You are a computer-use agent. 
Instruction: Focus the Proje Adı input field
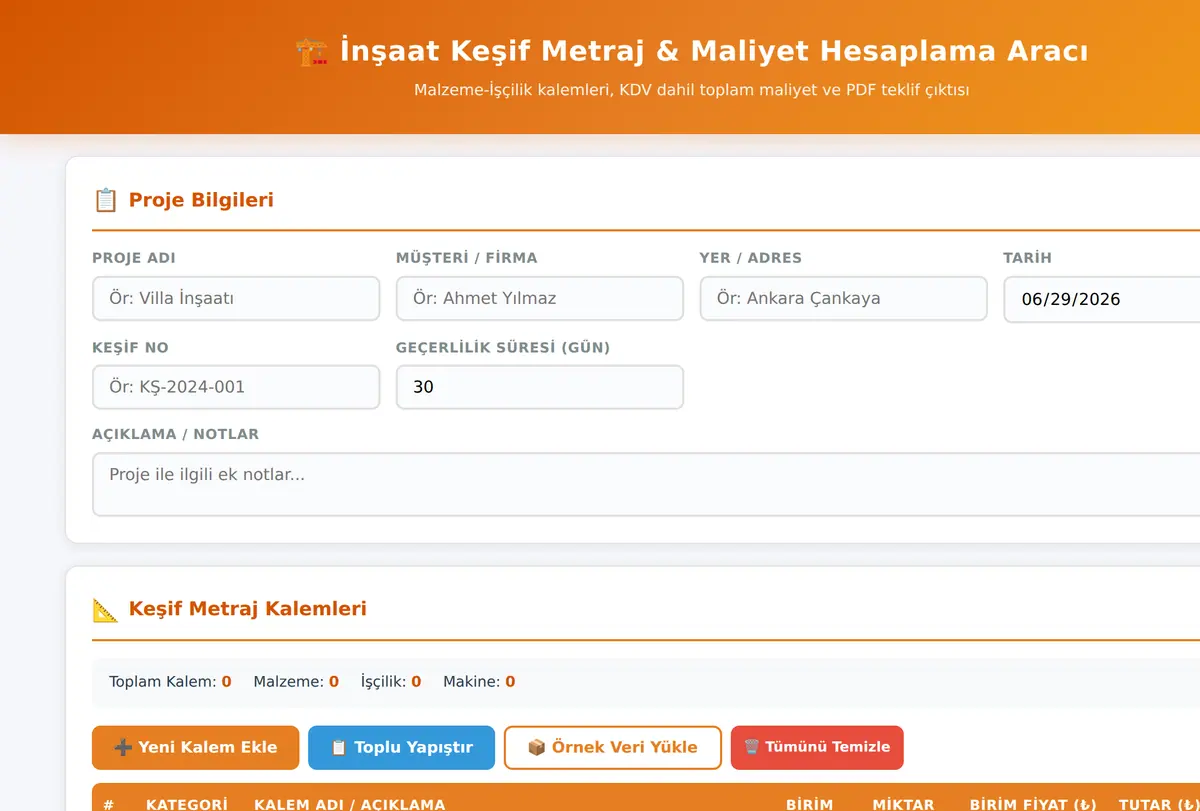236,298
